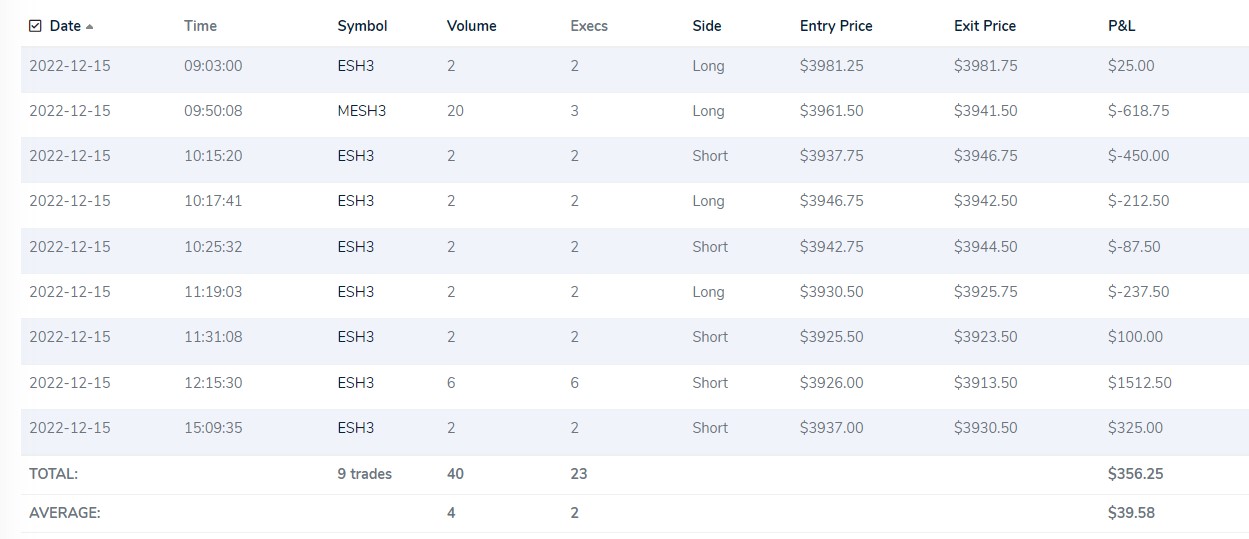Click the Execs column header
The width and height of the screenshot is (1249, 539).
[589, 26]
